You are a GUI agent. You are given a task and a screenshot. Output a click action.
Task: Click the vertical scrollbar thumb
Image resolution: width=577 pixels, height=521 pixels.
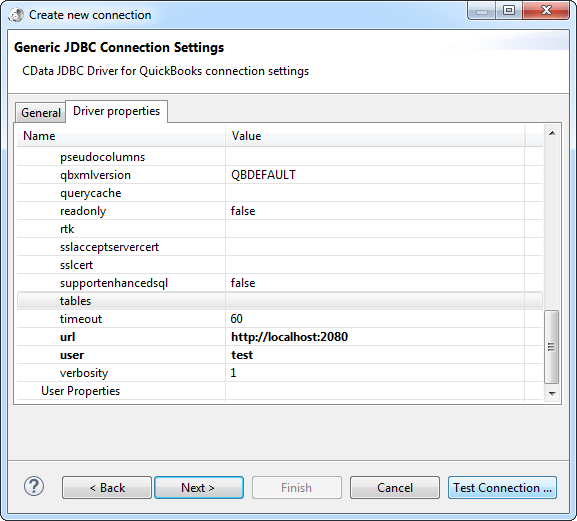pos(551,347)
